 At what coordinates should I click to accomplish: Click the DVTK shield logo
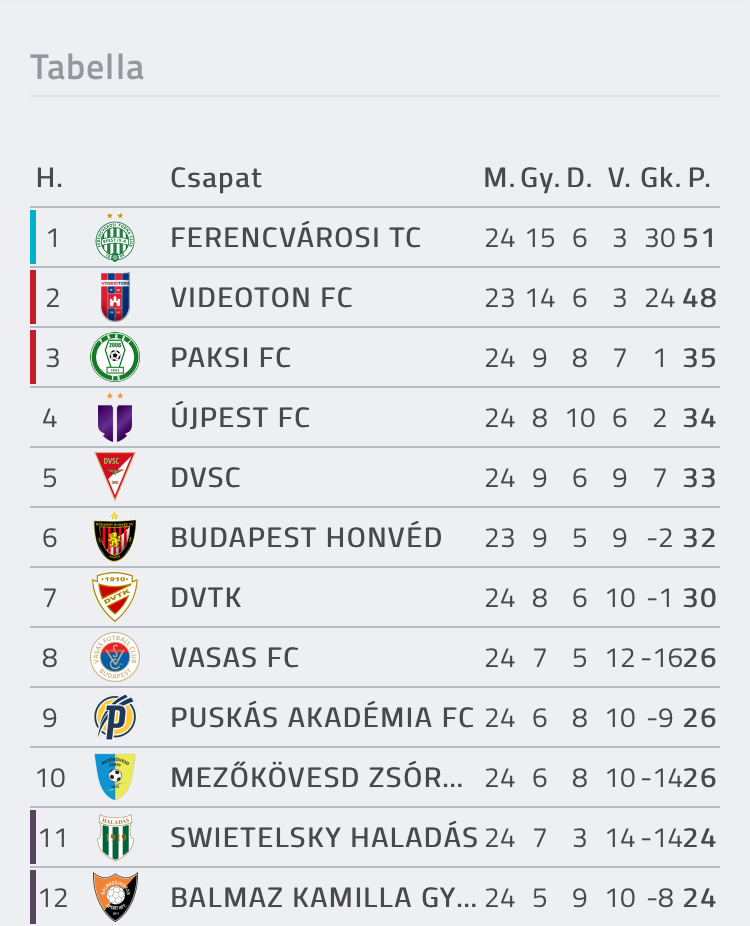[x=115, y=597]
